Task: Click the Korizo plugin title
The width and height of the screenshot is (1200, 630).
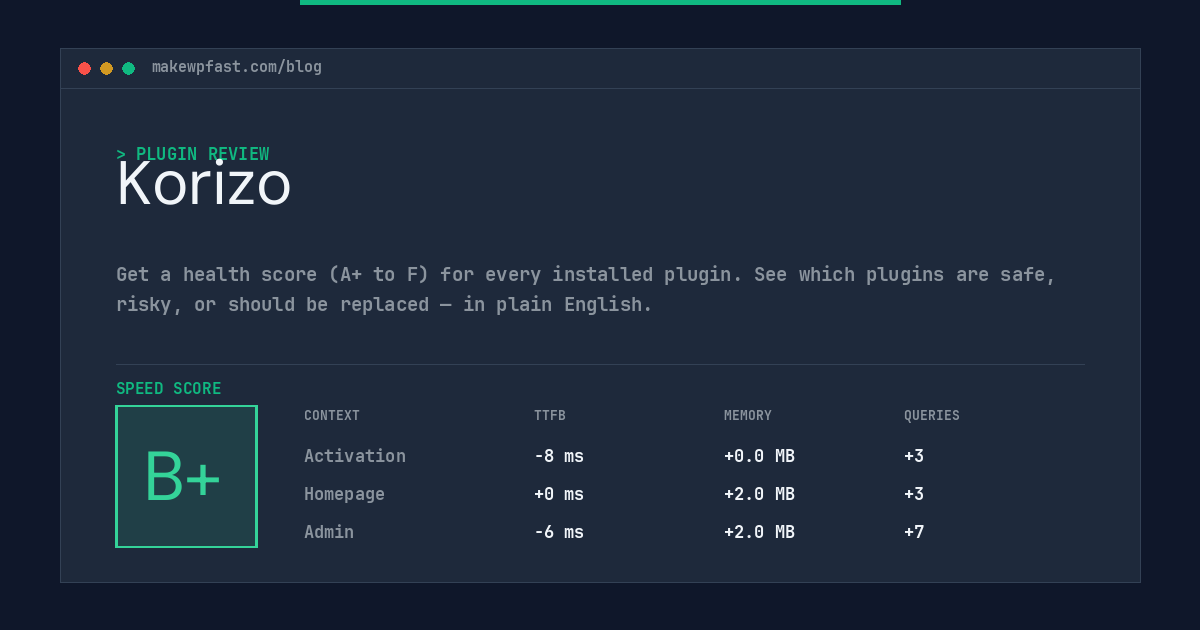Action: (204, 184)
